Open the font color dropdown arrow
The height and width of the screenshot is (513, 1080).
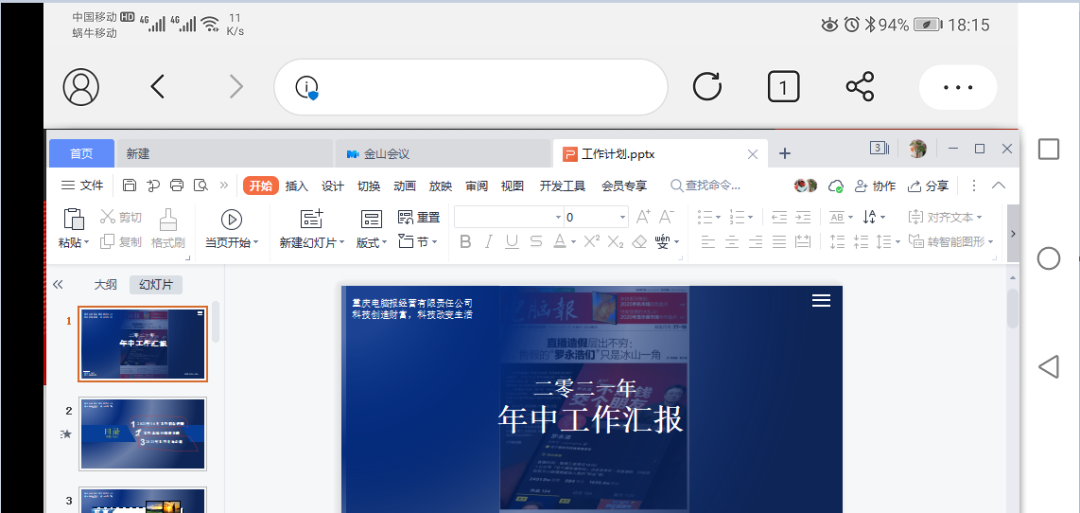[x=573, y=242]
